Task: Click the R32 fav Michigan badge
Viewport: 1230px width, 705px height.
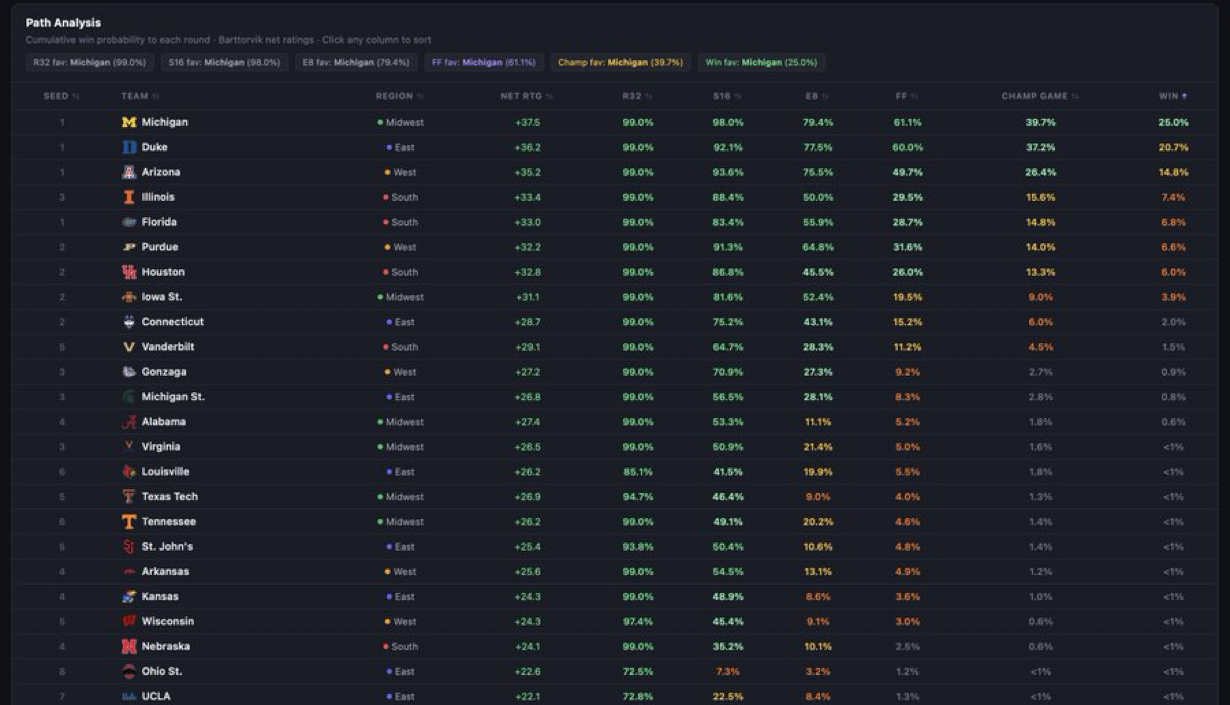Action: coord(89,62)
